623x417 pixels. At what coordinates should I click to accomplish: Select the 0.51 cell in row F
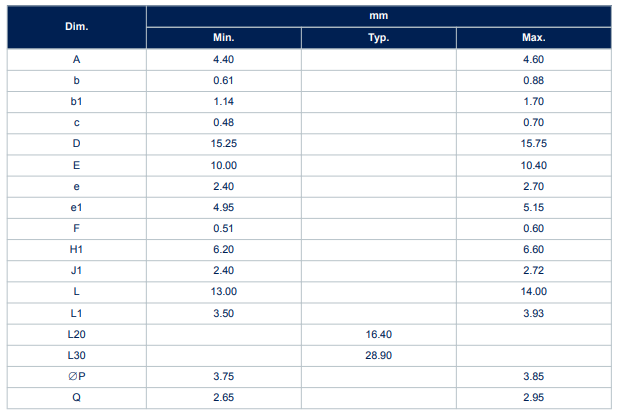(x=223, y=228)
